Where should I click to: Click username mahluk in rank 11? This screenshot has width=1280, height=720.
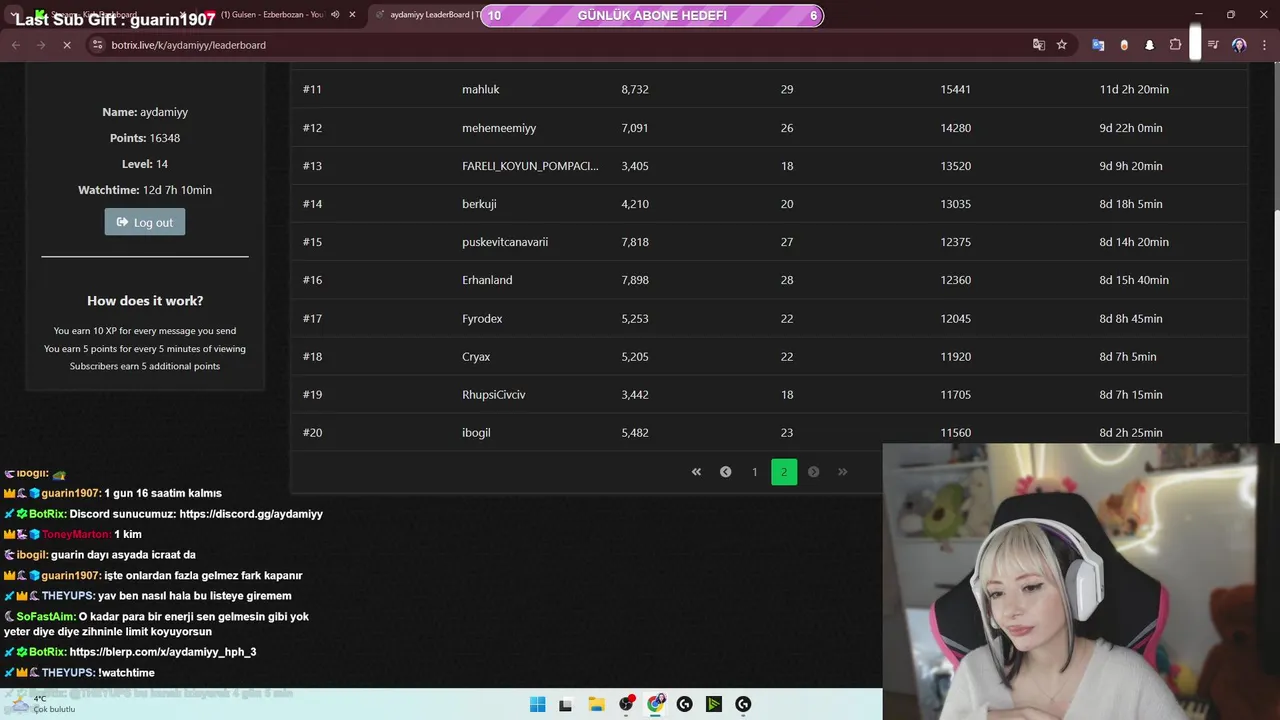coord(480,89)
